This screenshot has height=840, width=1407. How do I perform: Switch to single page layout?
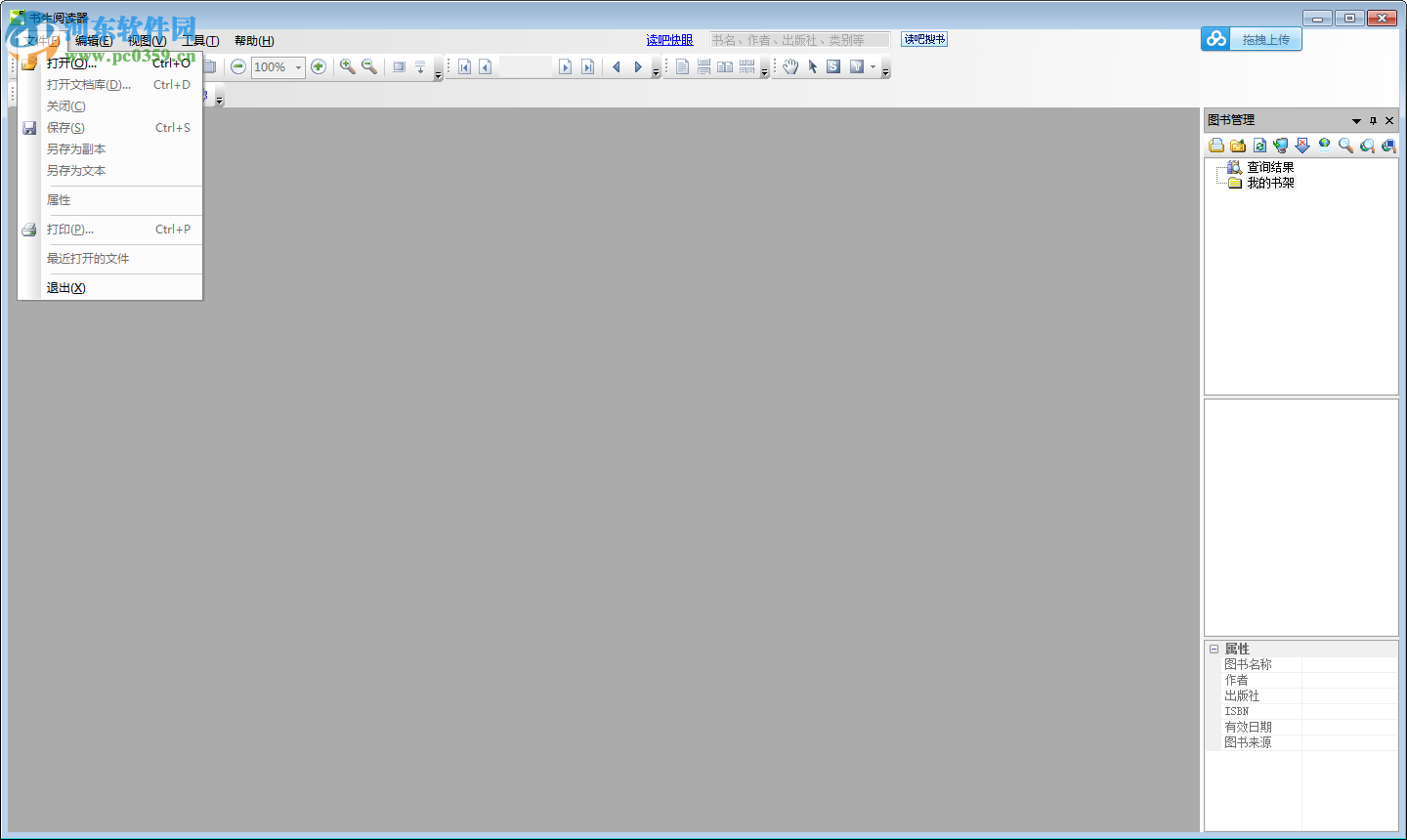(x=682, y=66)
